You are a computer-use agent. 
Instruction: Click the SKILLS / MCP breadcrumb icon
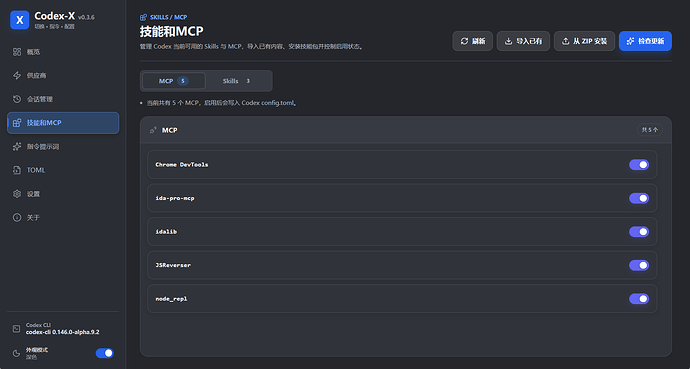click(143, 17)
